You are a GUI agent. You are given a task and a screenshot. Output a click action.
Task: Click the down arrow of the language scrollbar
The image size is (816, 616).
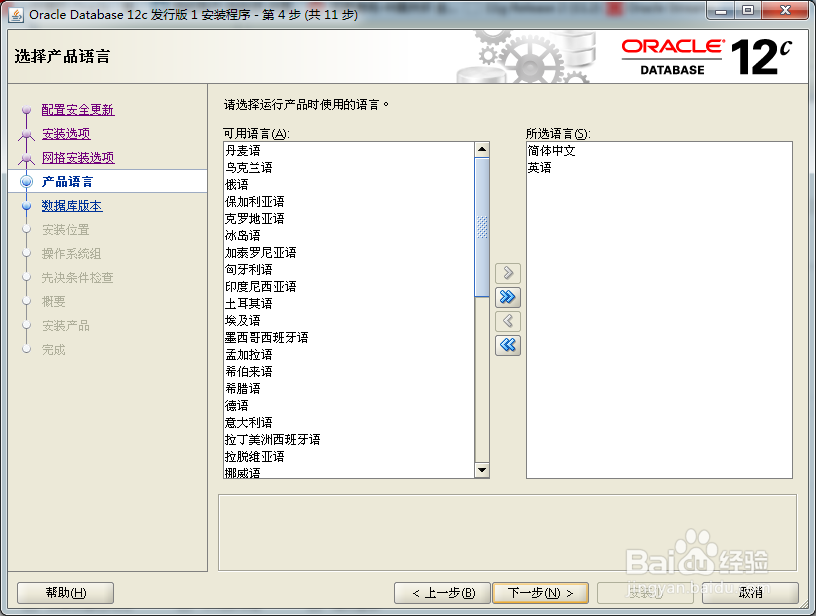pos(482,470)
